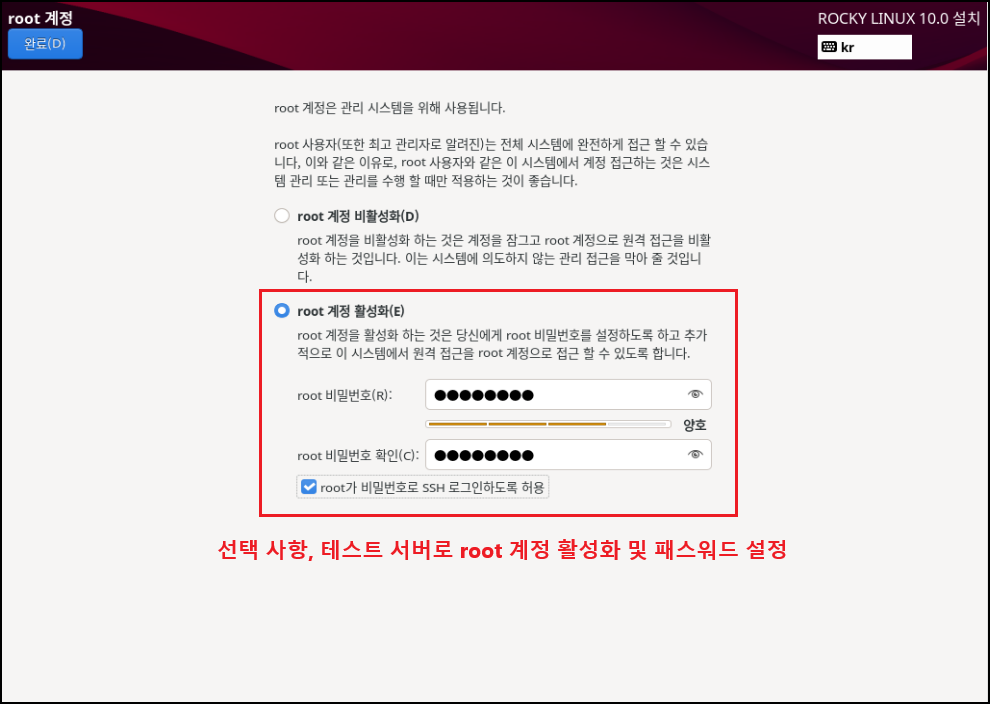
Task: Click ROCKY LINUX 10.0 설치 heading
Action: (x=898, y=18)
